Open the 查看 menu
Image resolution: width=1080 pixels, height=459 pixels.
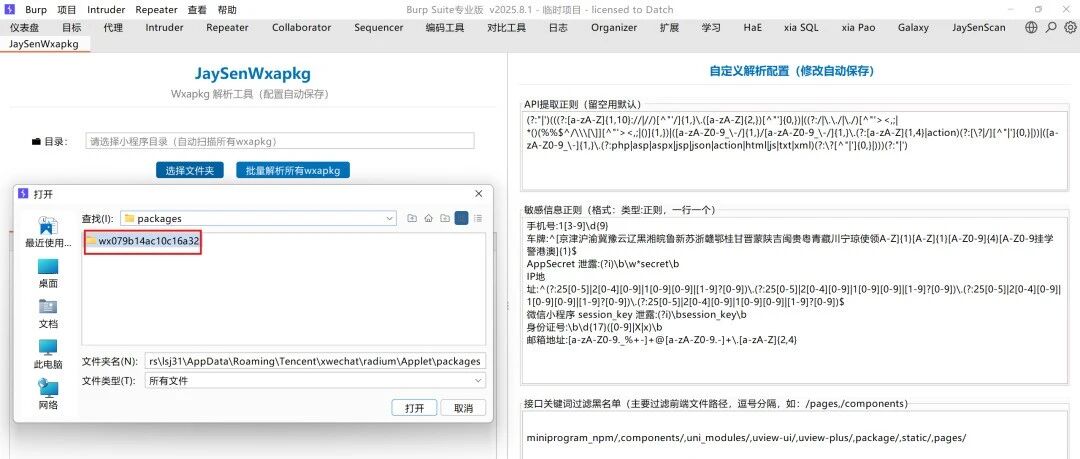tap(197, 10)
